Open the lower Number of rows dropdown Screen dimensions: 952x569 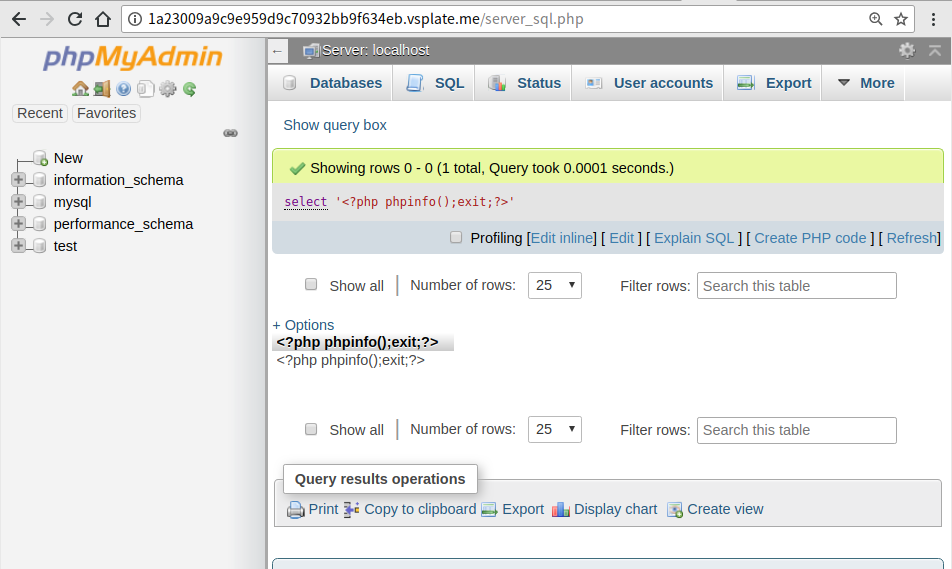click(555, 429)
